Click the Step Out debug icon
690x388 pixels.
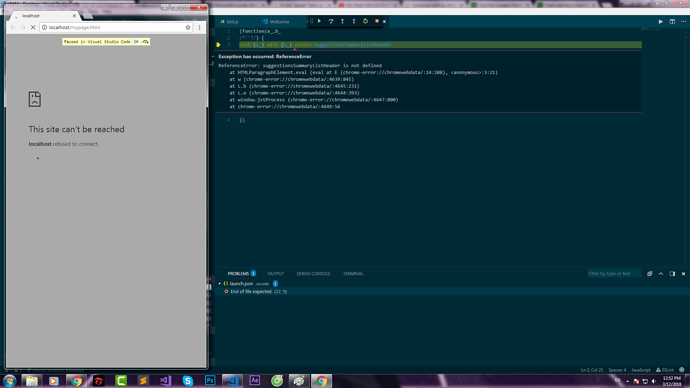[x=354, y=21]
